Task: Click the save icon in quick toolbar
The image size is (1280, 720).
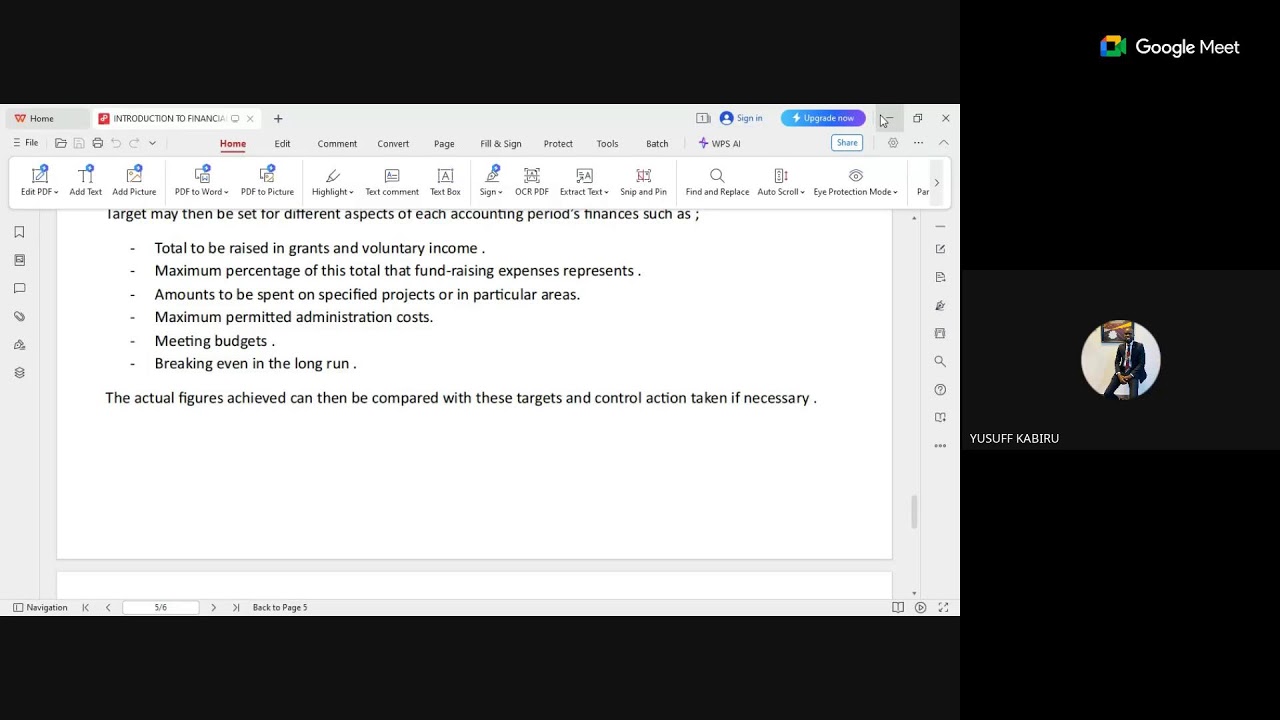Action: point(79,143)
